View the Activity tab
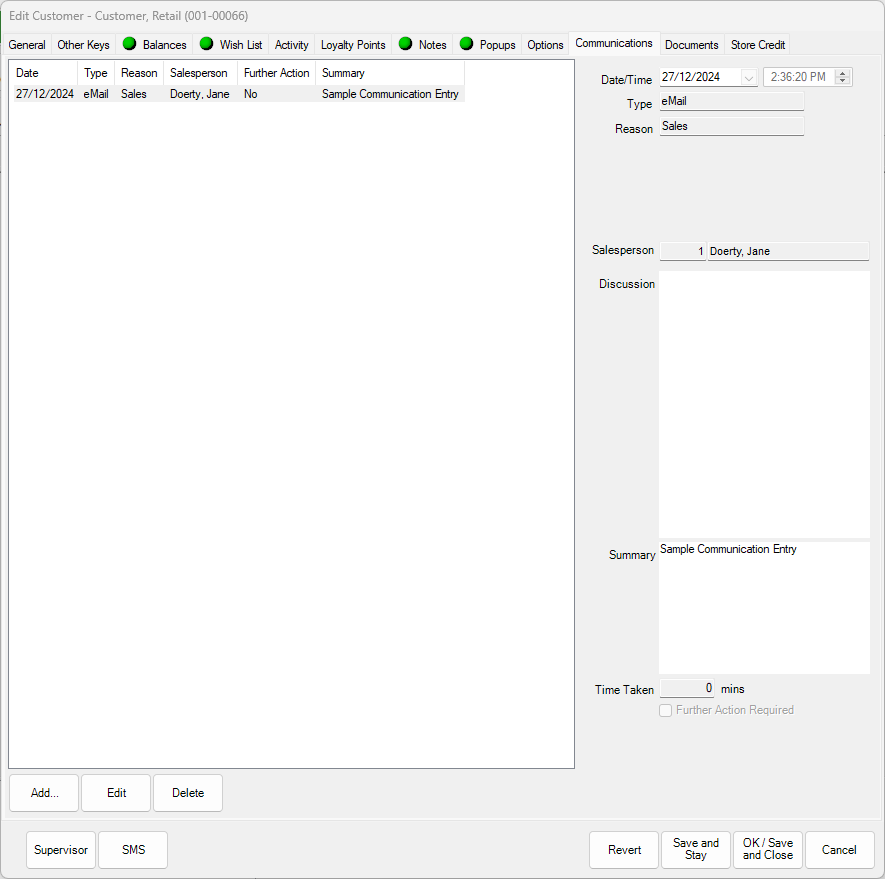Image resolution: width=885 pixels, height=879 pixels. coord(291,44)
